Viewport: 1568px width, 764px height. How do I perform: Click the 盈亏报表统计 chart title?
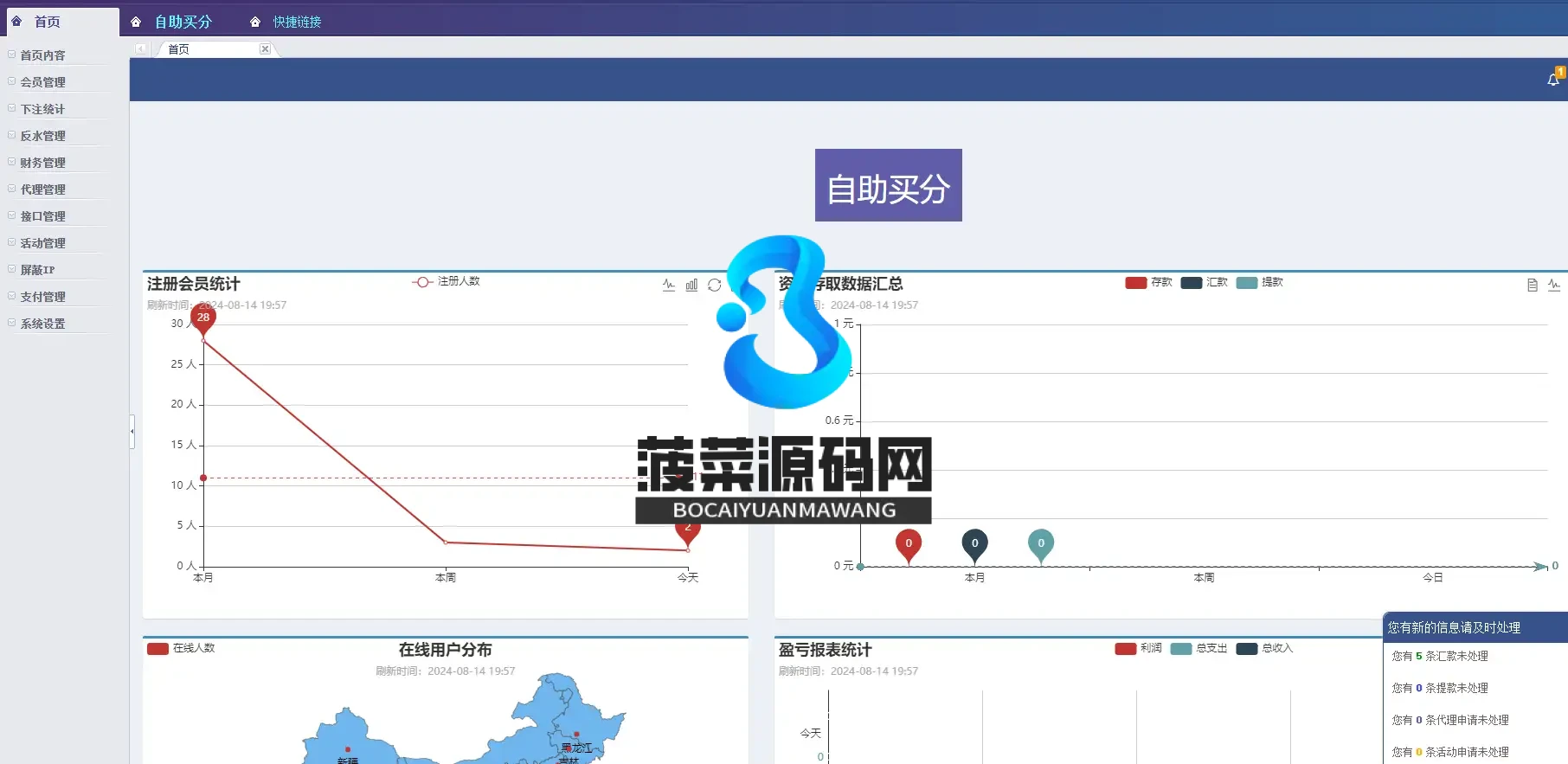(826, 650)
